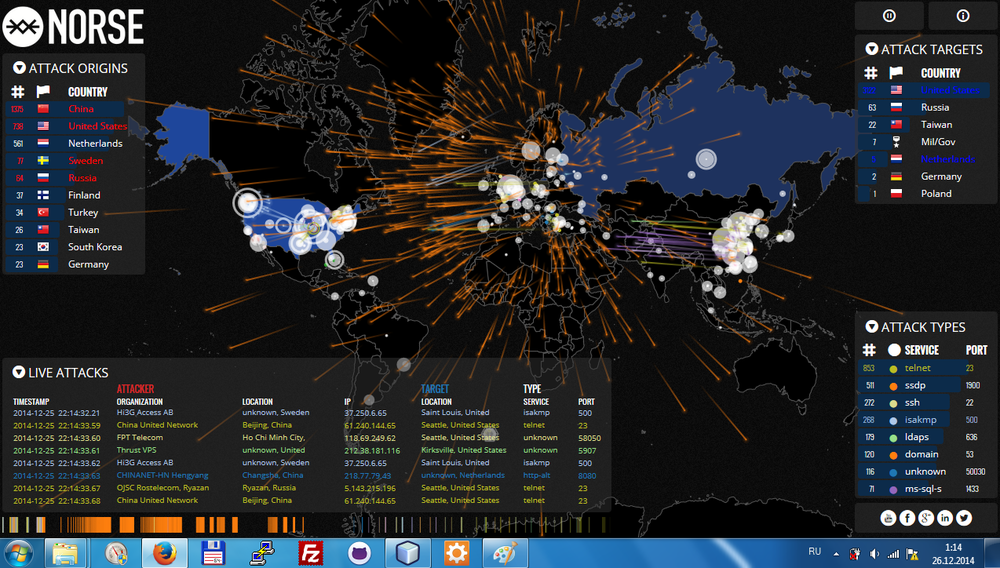Open Norse Facebook page icon
1000x568 pixels.
(907, 518)
